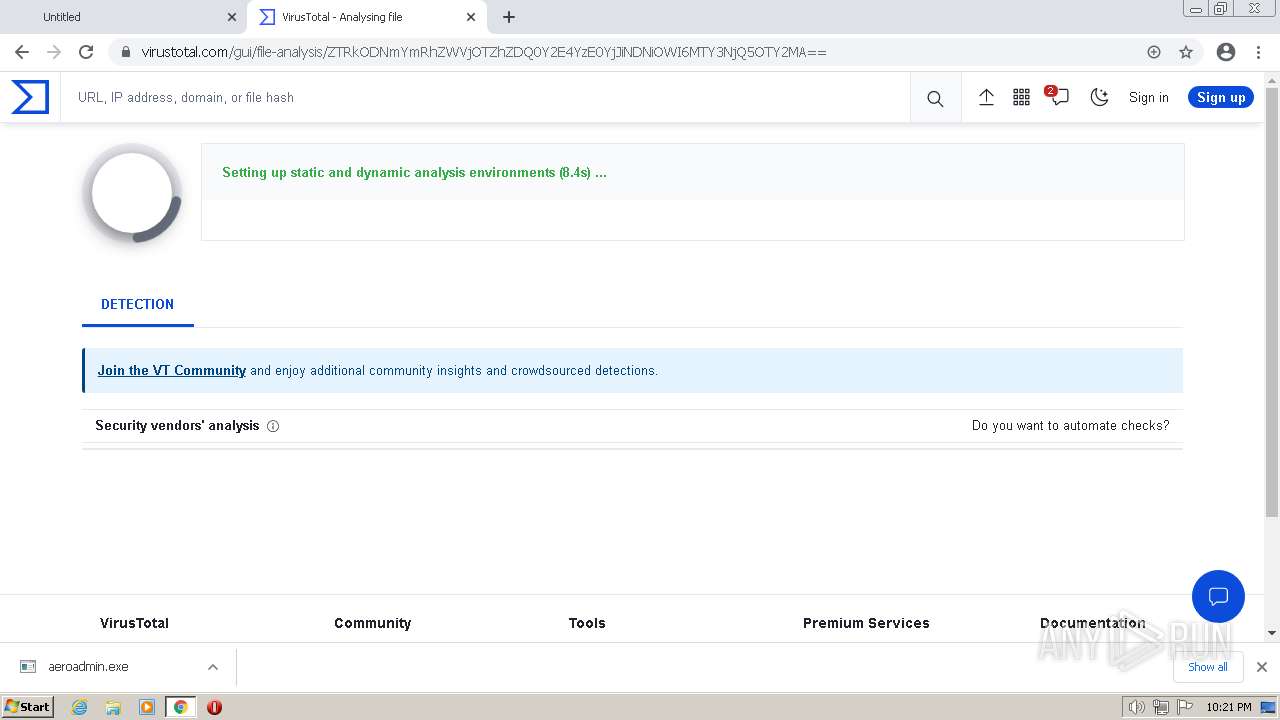Open a new browser tab

click(x=509, y=17)
